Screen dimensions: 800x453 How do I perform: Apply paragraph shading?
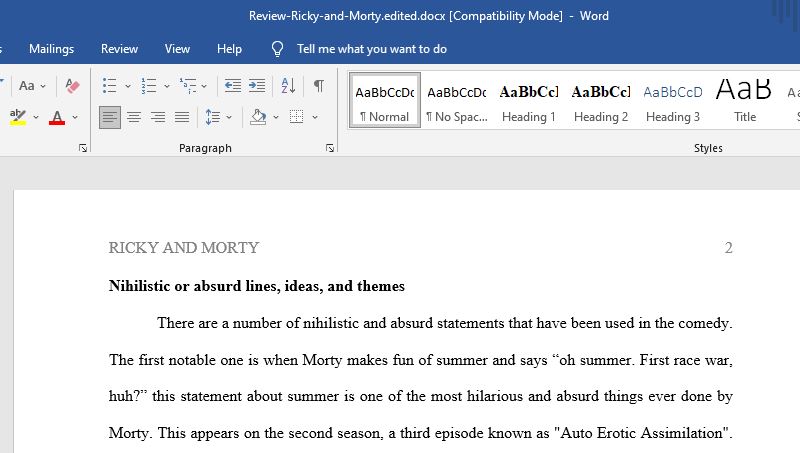pyautogui.click(x=258, y=117)
